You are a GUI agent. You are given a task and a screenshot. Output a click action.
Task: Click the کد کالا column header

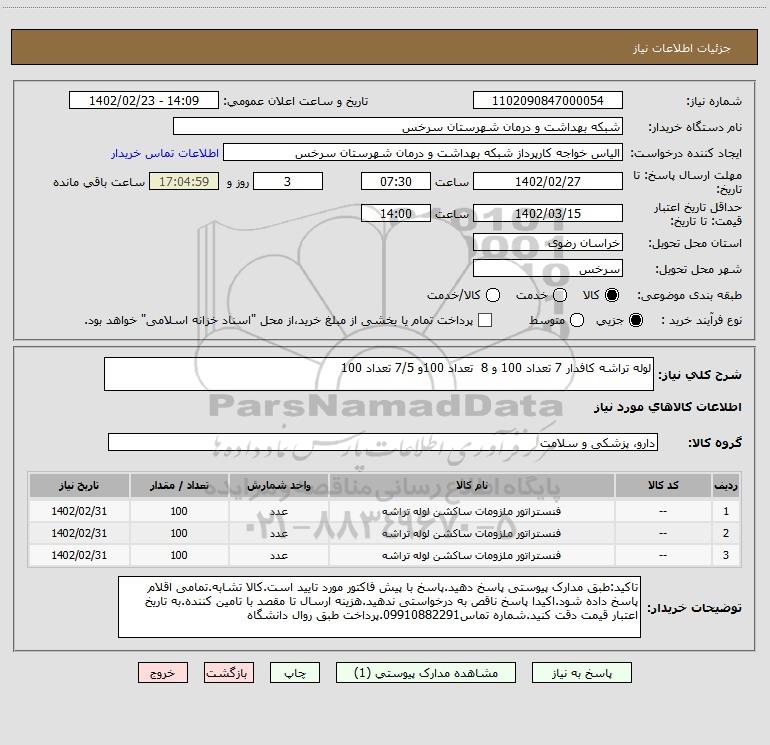(663, 485)
